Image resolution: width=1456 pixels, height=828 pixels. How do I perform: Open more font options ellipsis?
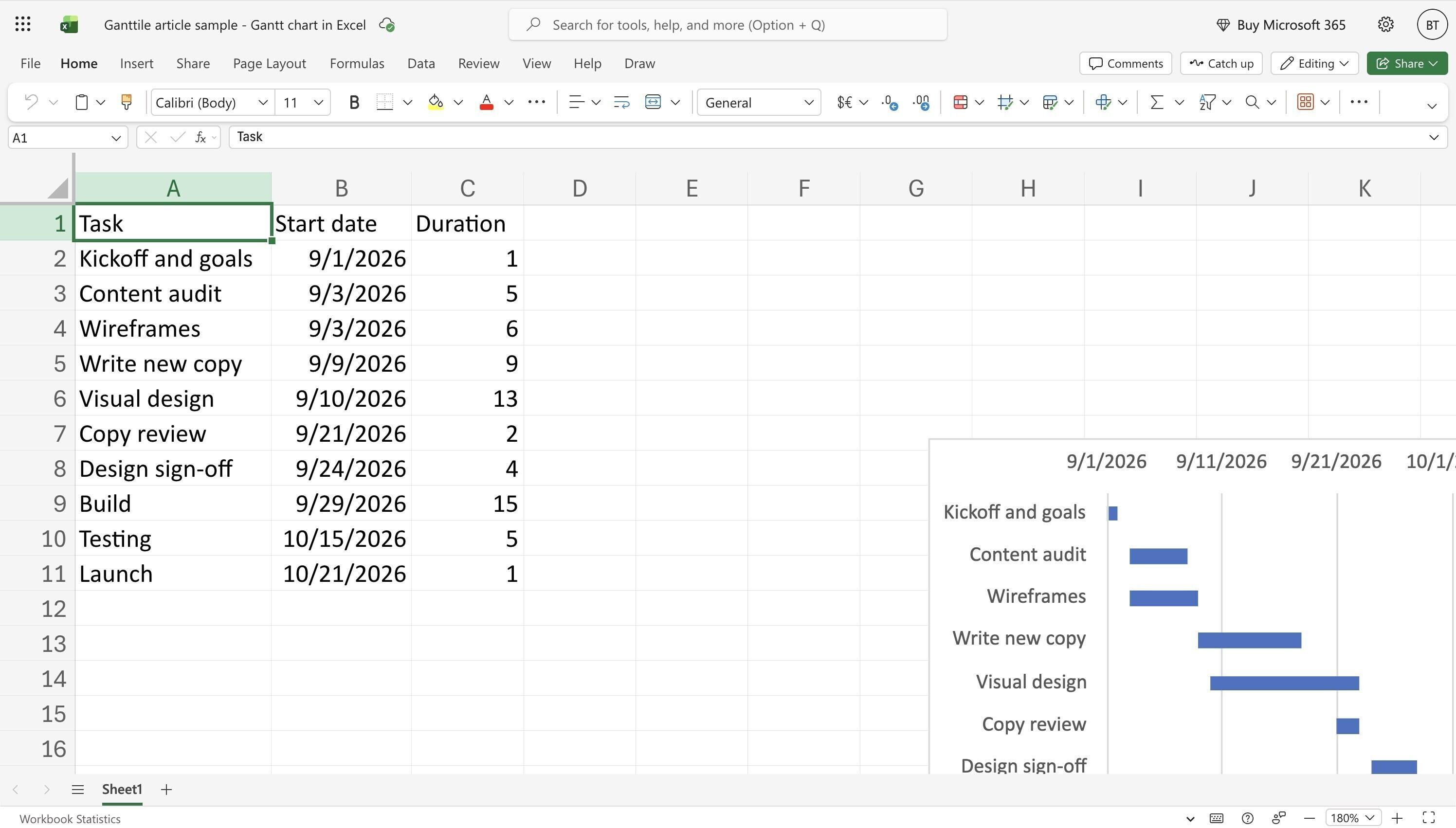[536, 102]
